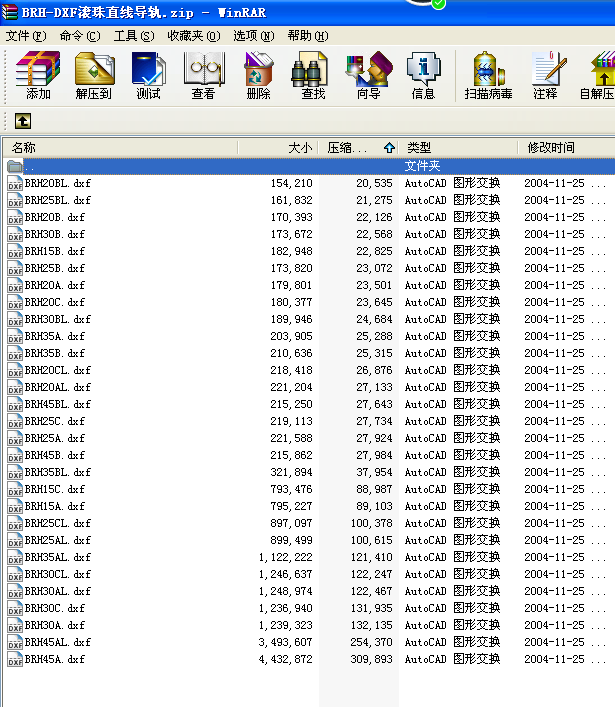This screenshot has height=707, width=615.
Task: Open the 文件(F) menu
Action: (26, 36)
